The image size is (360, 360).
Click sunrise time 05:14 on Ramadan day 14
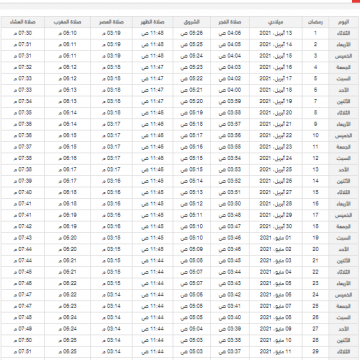[192, 181]
